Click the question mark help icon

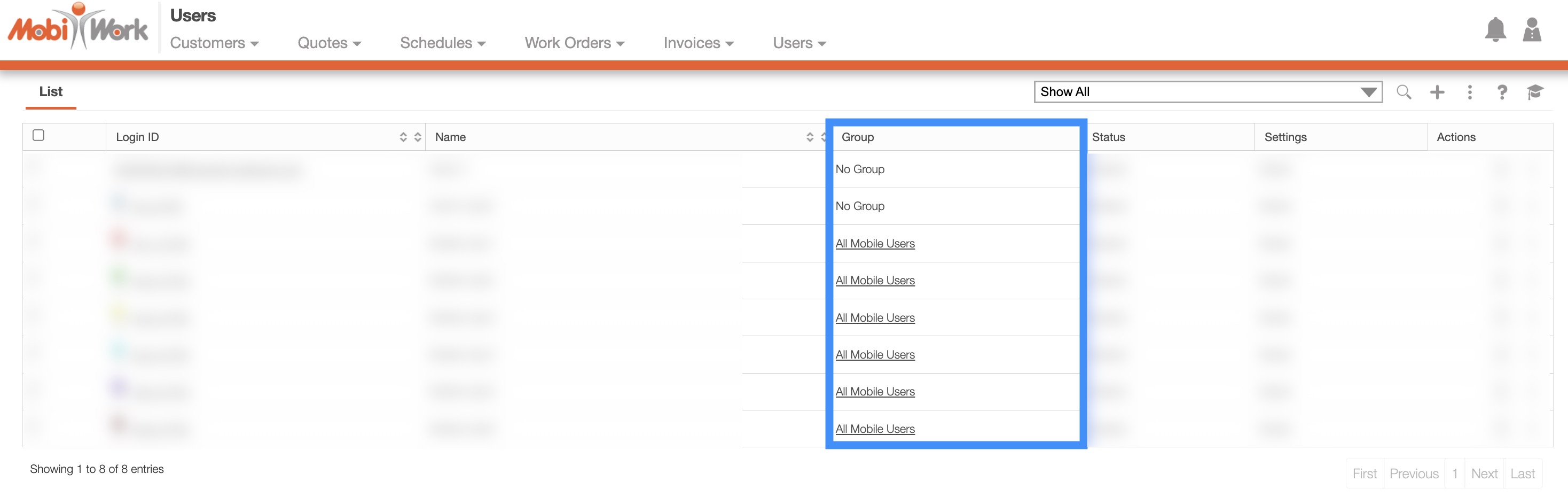click(x=1502, y=92)
